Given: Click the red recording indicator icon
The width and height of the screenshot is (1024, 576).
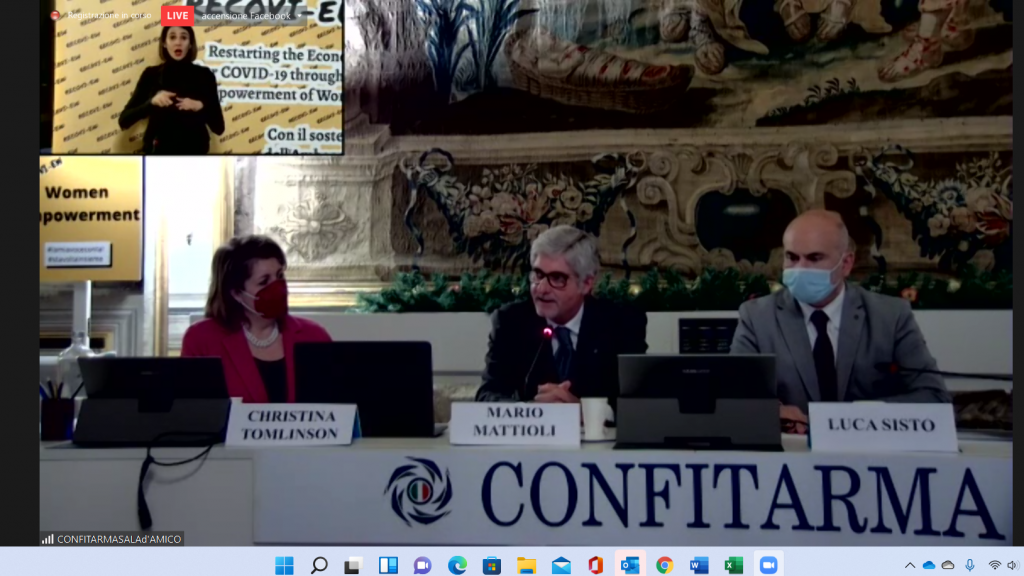Looking at the screenshot, I should coord(55,16).
